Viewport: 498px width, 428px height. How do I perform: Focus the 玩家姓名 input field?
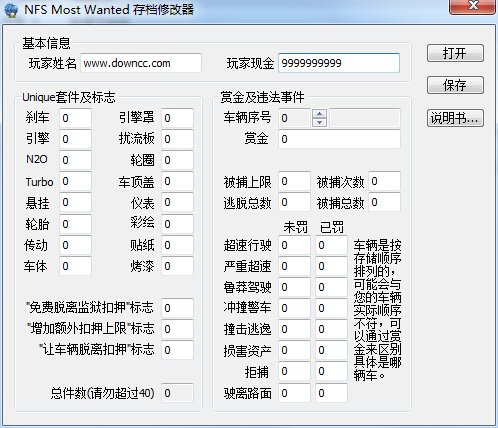click(141, 63)
